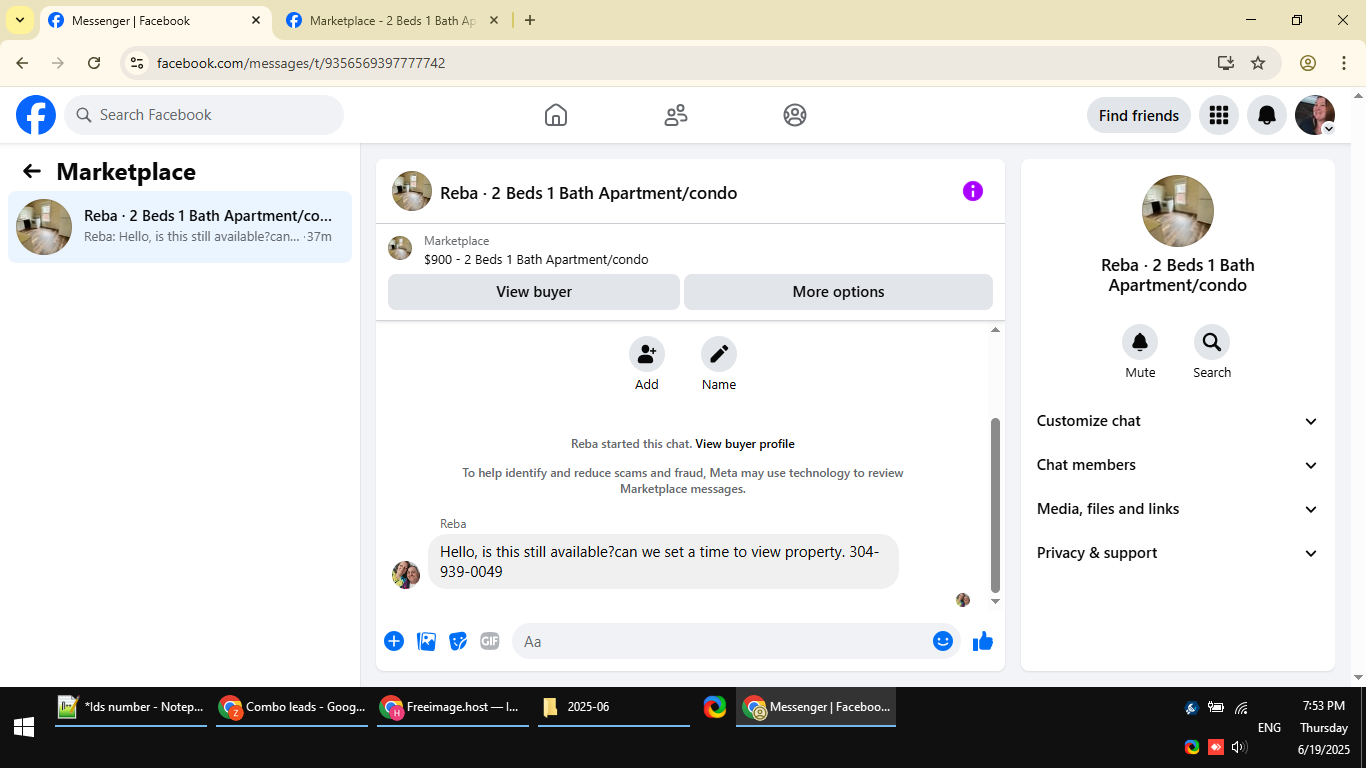1366x768 pixels.
Task: Bookmark this page with star icon
Action: (1258, 63)
